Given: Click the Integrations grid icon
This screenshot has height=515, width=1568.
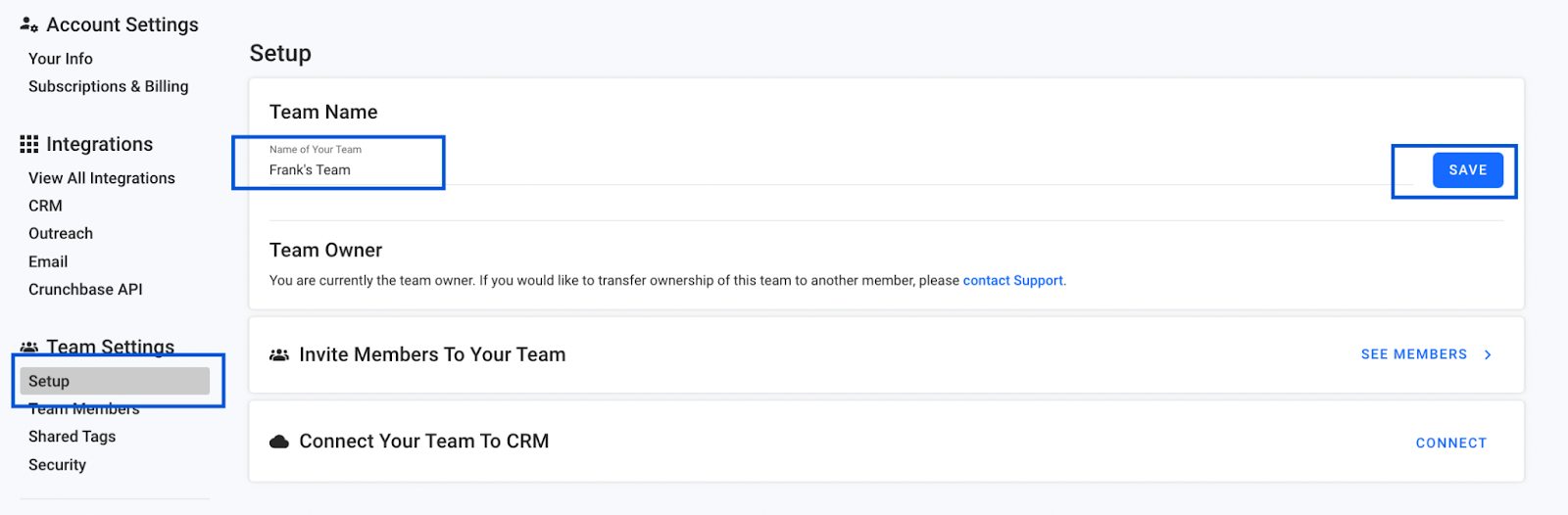Looking at the screenshot, I should 29,144.
